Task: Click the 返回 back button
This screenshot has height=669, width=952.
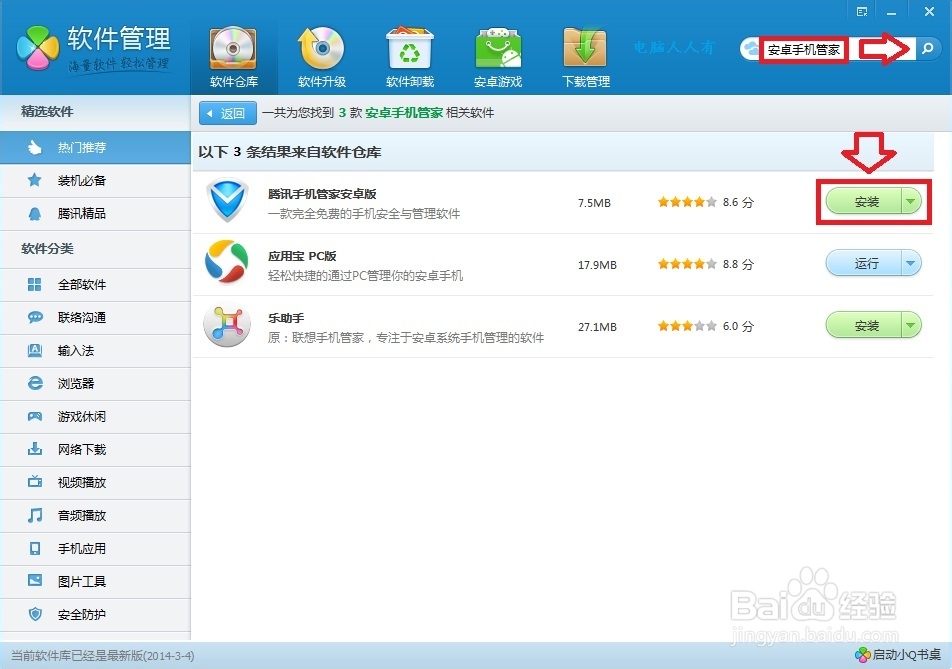Action: pos(228,113)
